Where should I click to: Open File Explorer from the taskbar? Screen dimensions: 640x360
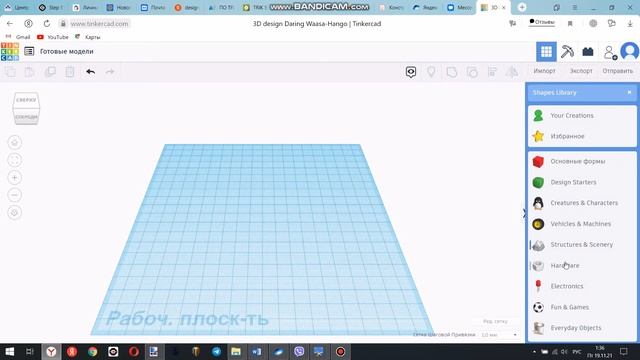(x=236, y=351)
